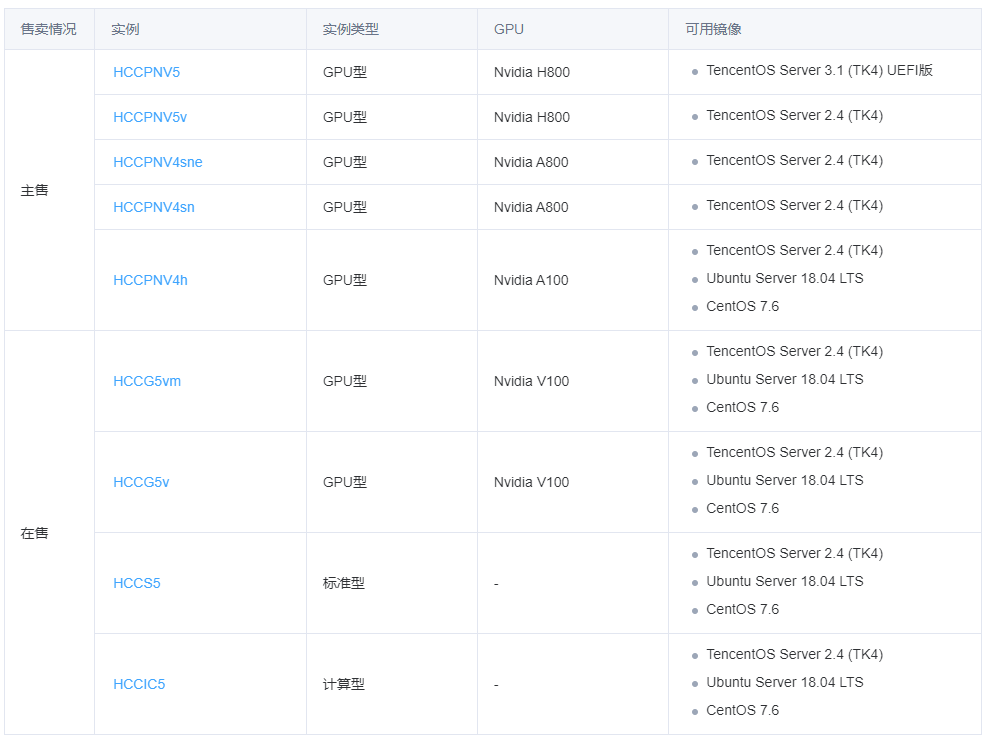Screen dimensions: 983x739
Task: Click GPU型 in the HCCPNV4h row
Action: [x=345, y=280]
